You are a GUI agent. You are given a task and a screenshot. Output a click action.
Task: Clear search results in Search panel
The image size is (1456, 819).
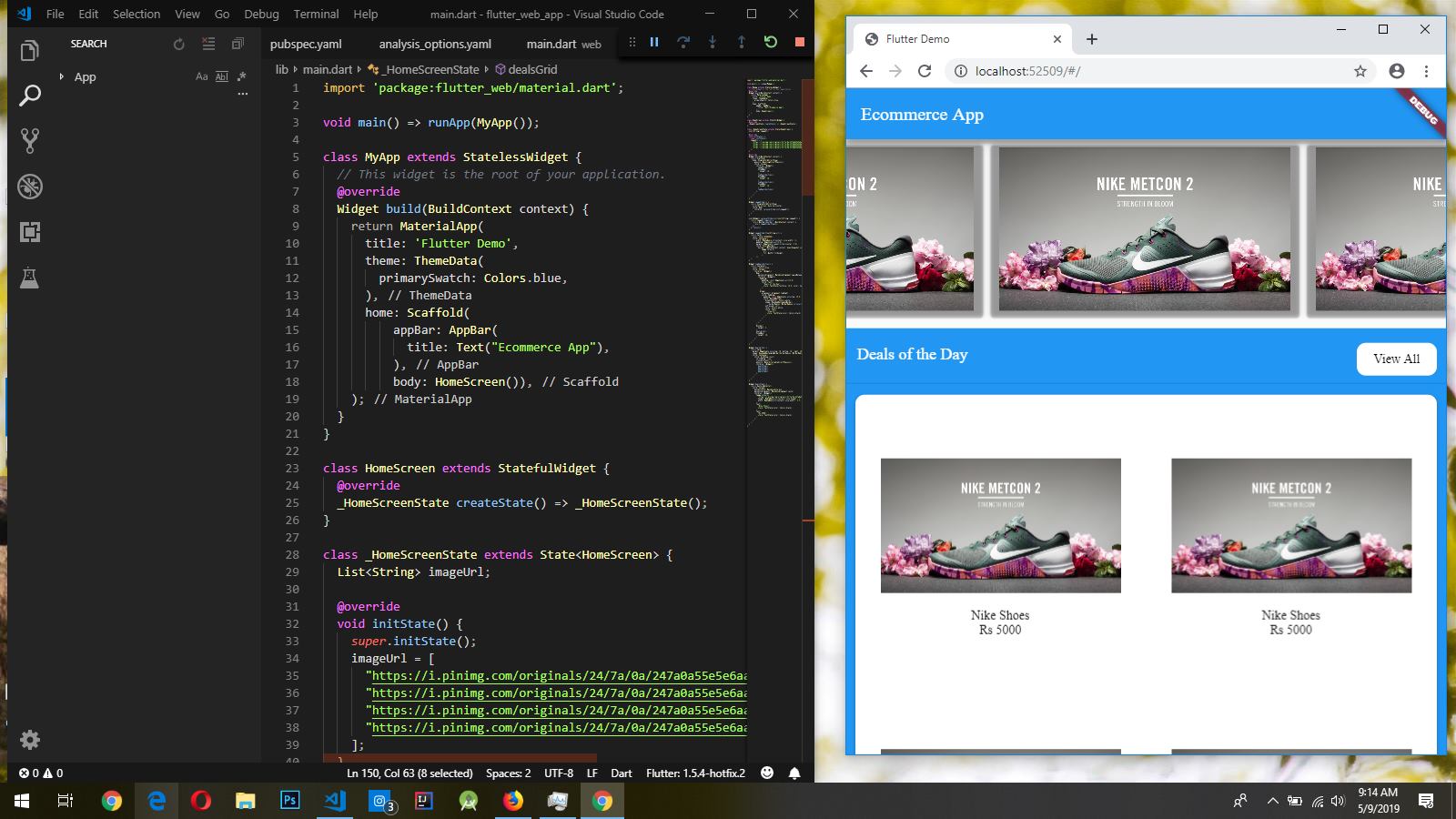[208, 44]
